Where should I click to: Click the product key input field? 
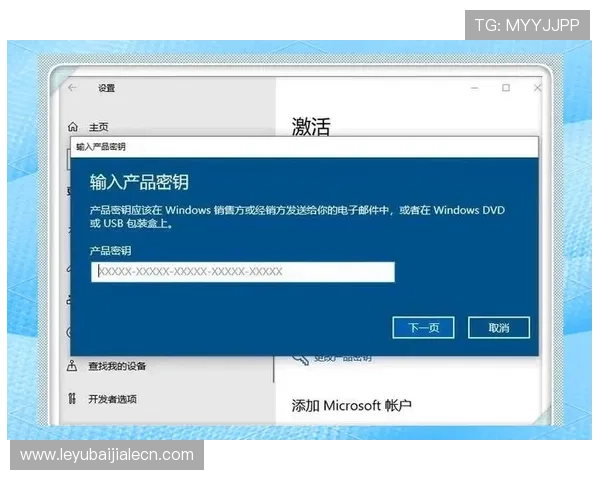[243, 272]
